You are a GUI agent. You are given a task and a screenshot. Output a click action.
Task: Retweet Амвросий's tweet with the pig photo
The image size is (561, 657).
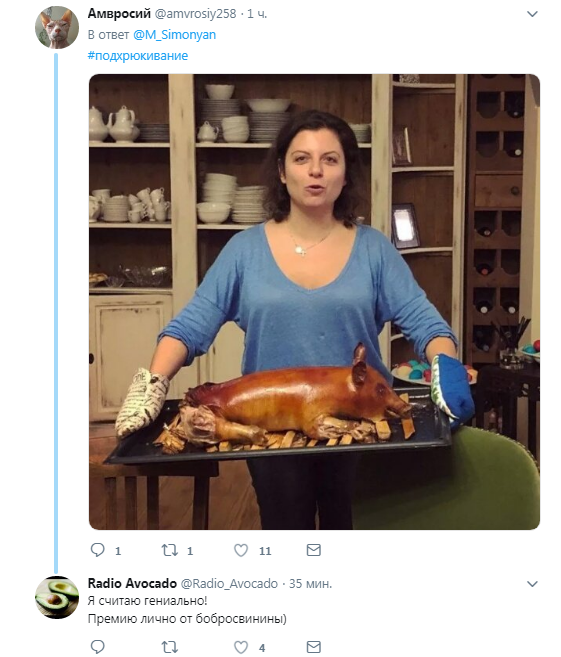(x=170, y=550)
